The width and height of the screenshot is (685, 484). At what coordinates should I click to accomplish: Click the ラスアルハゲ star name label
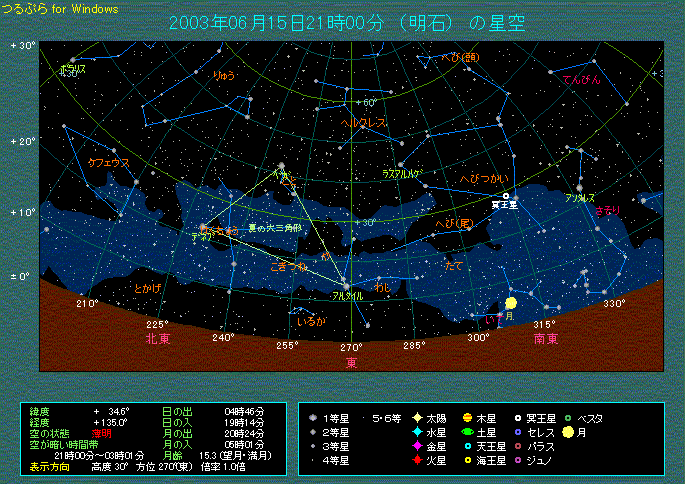[402, 173]
